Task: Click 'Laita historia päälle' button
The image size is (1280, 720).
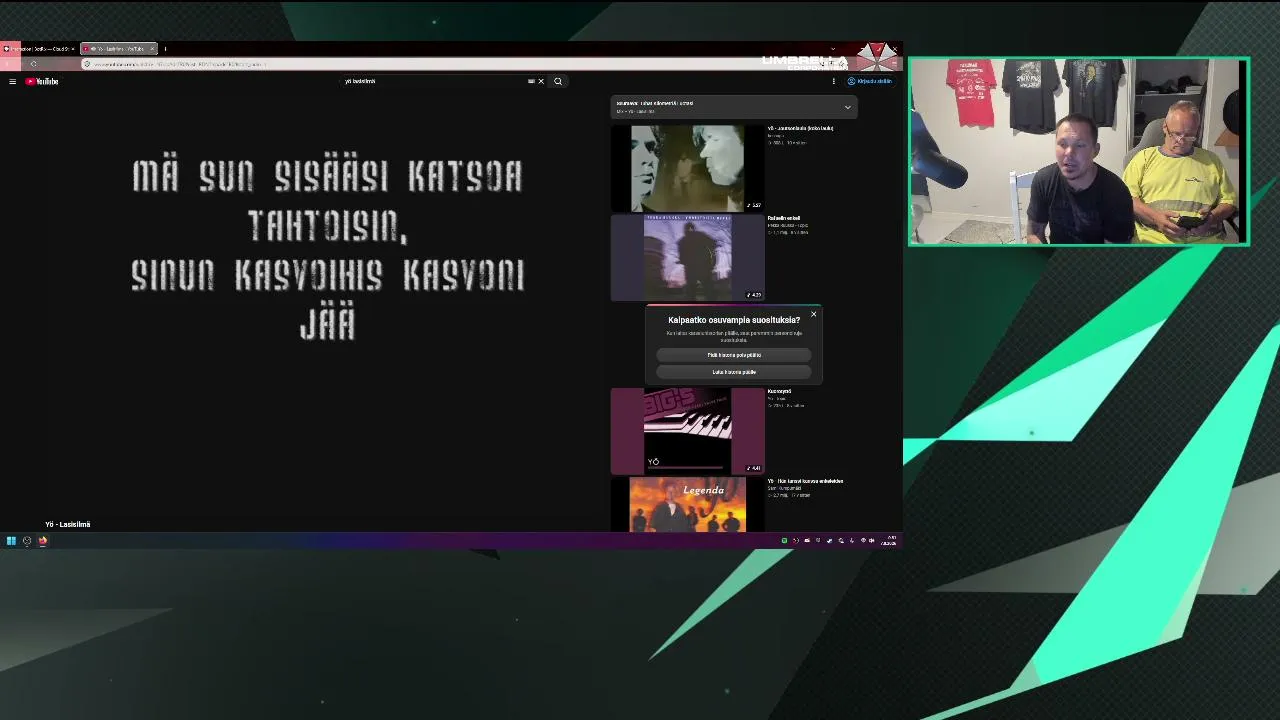Action: coord(734,372)
